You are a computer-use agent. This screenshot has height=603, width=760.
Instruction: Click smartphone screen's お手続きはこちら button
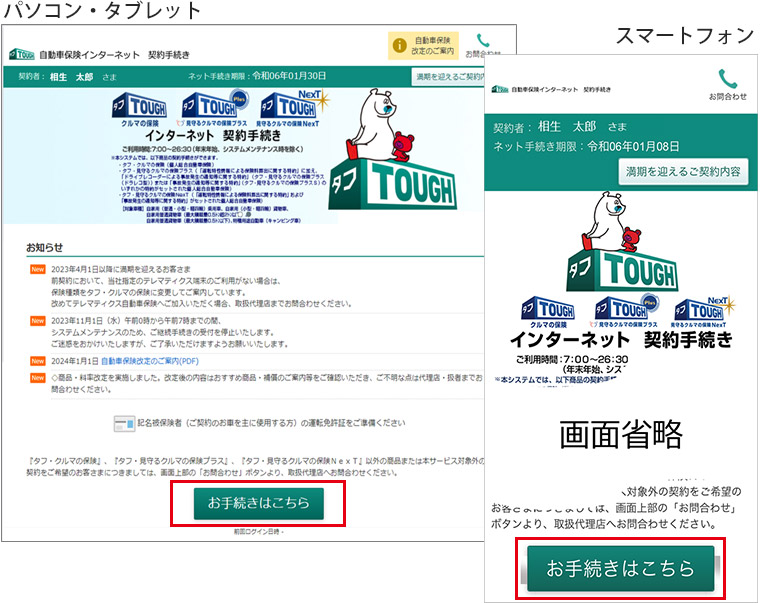point(620,568)
